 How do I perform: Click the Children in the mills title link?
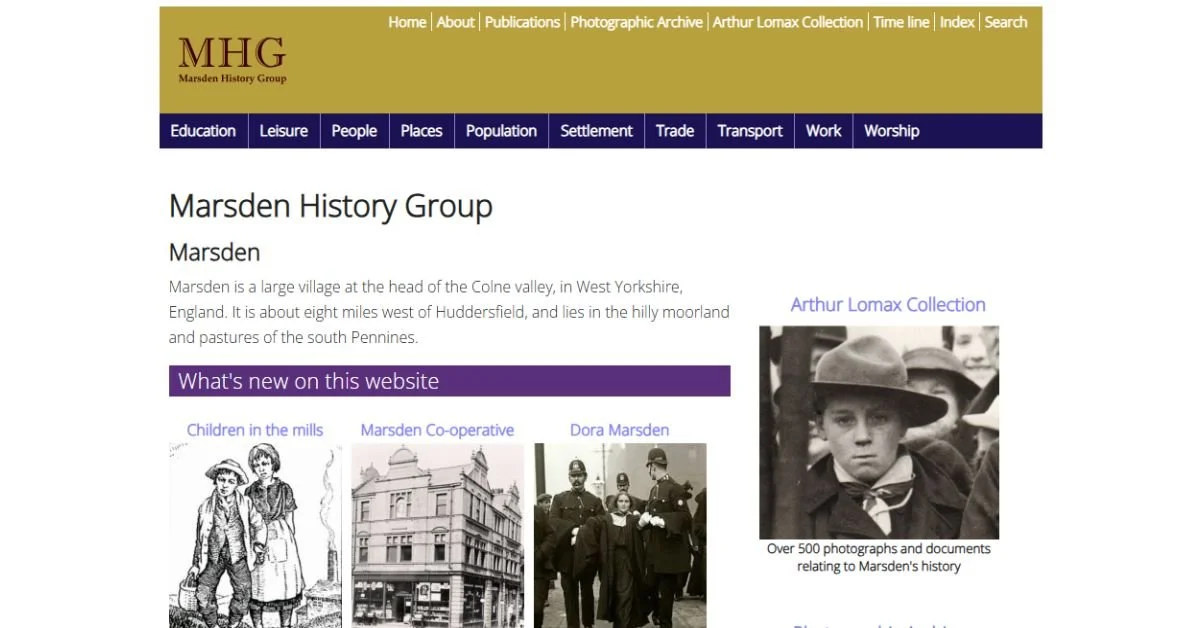point(255,430)
